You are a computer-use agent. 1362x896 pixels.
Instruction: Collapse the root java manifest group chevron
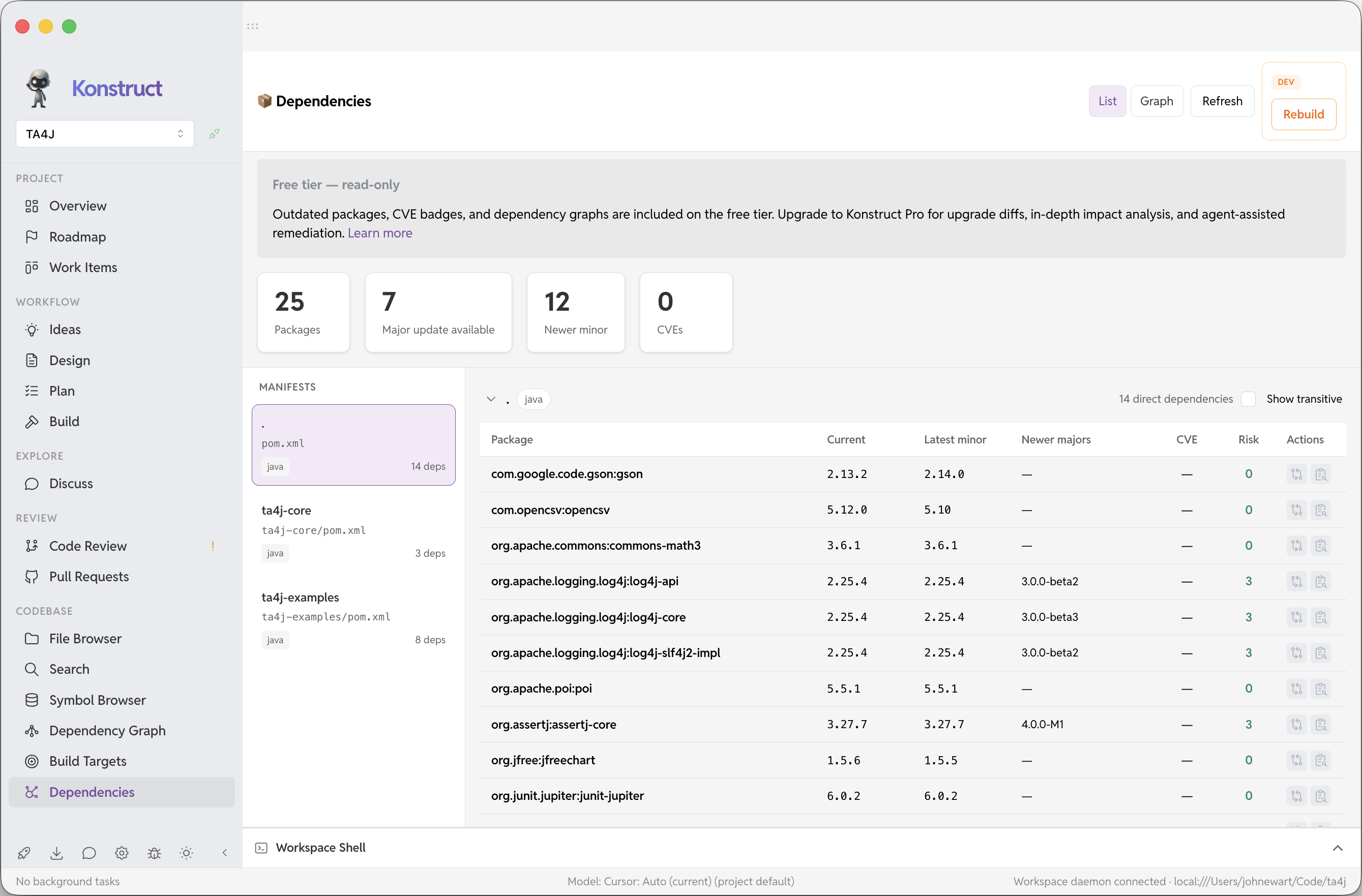[491, 399]
